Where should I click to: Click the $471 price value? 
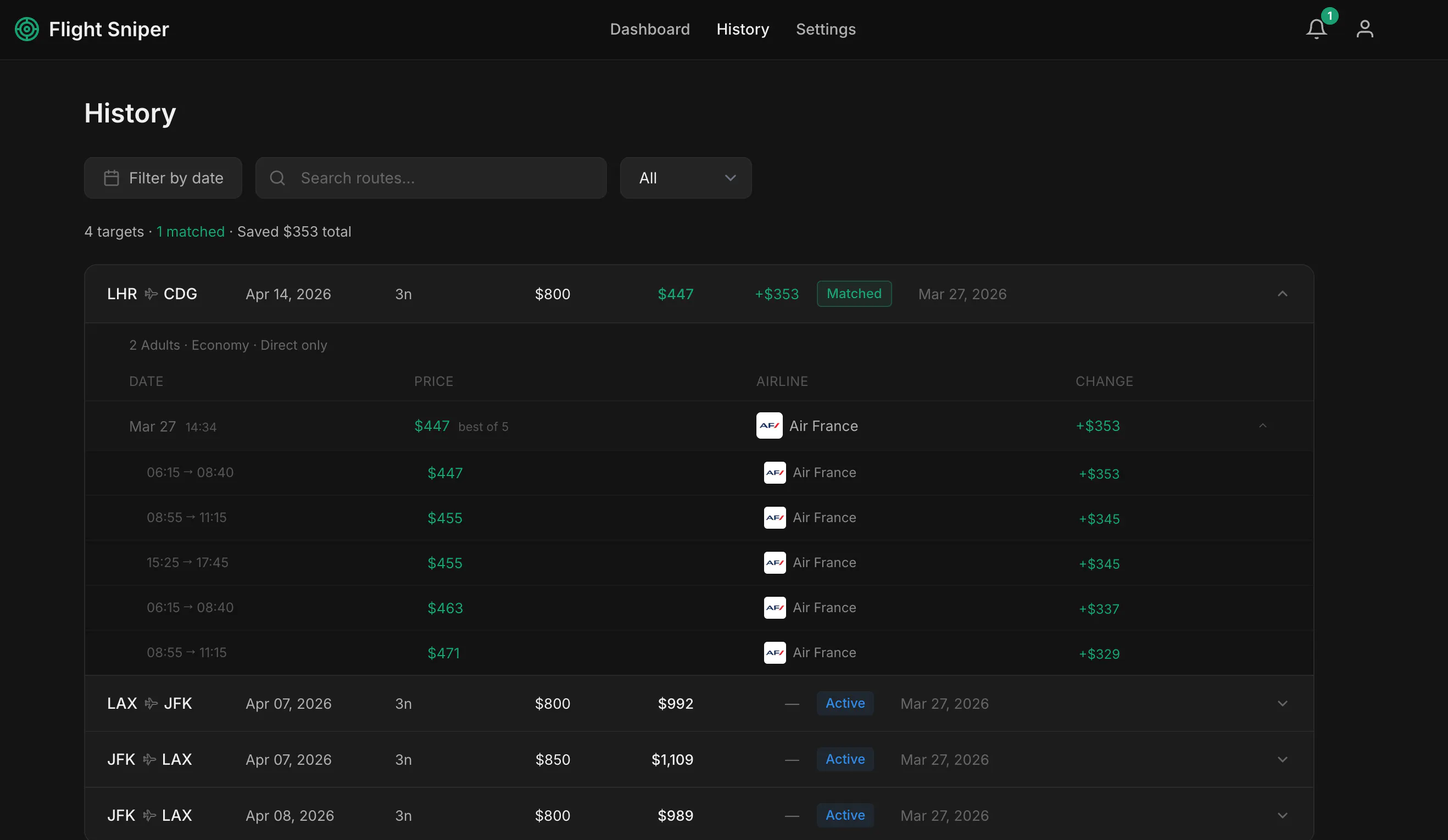point(443,653)
